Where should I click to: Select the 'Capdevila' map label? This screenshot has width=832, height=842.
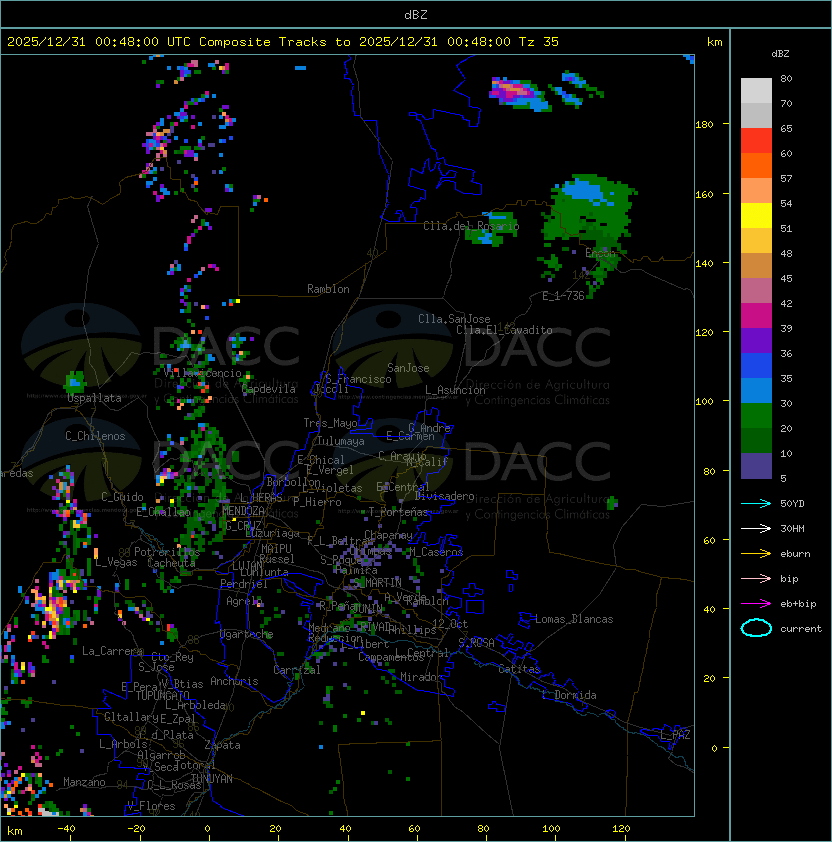269,389
